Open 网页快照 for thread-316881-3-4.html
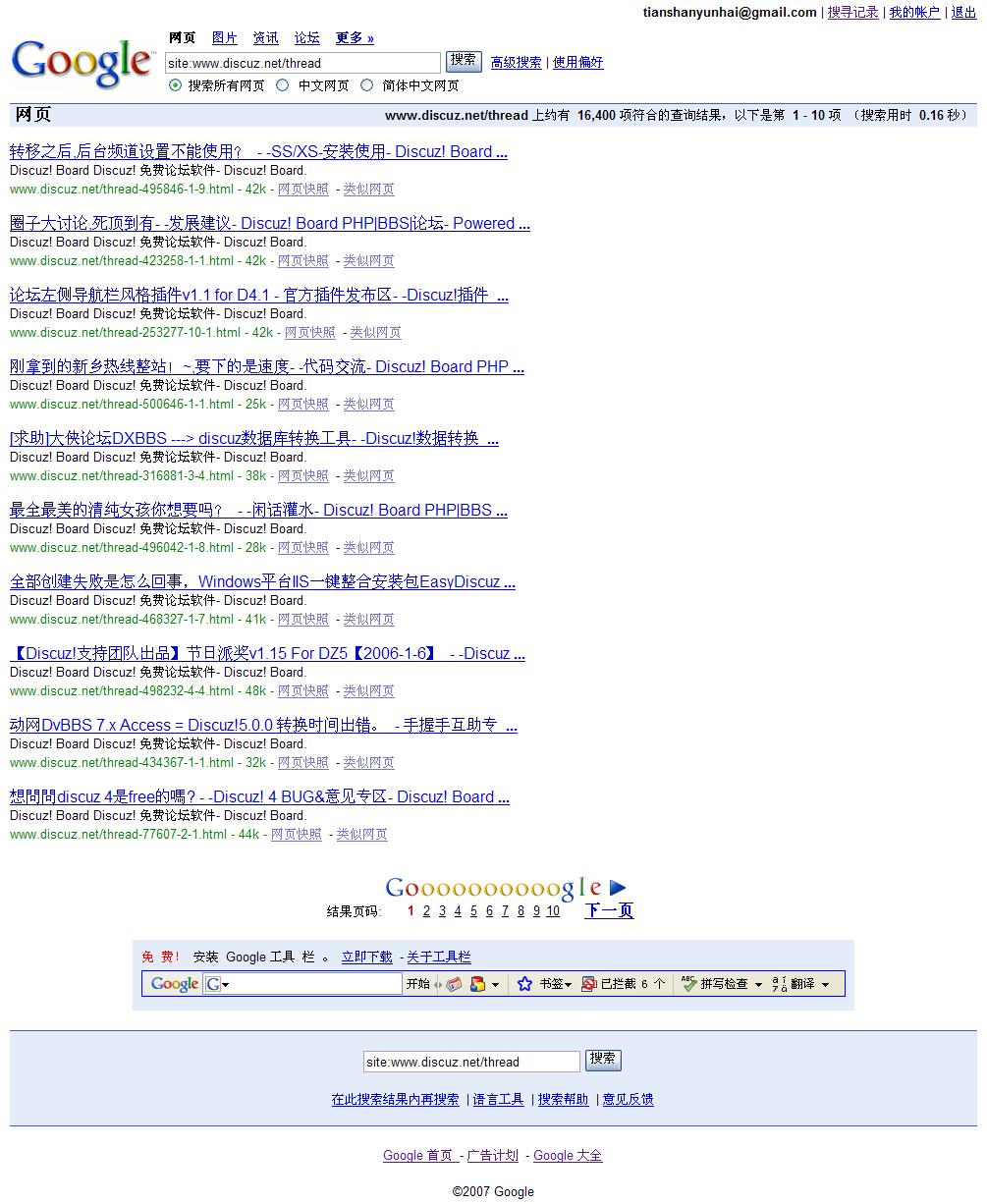987x1204 pixels. 303,476
